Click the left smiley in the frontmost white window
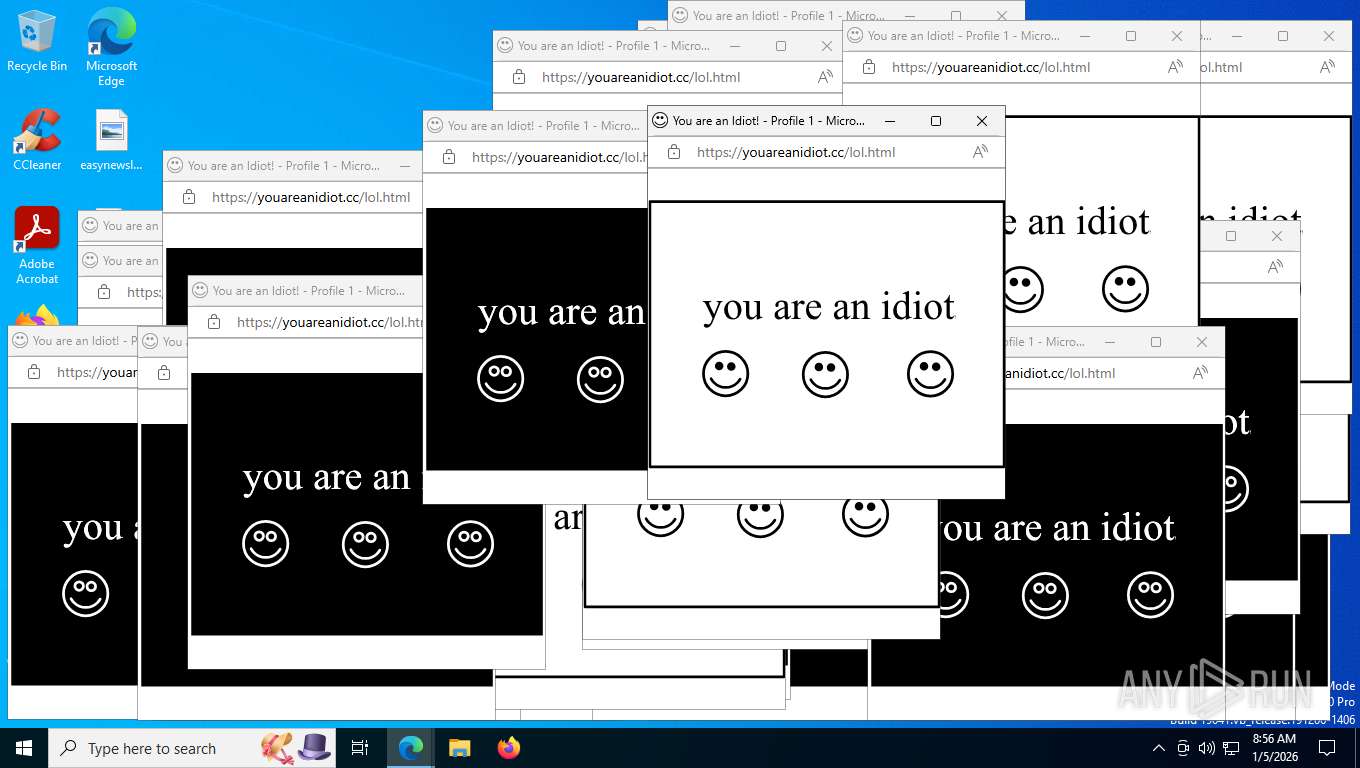Image resolution: width=1360 pixels, height=768 pixels. 725,374
